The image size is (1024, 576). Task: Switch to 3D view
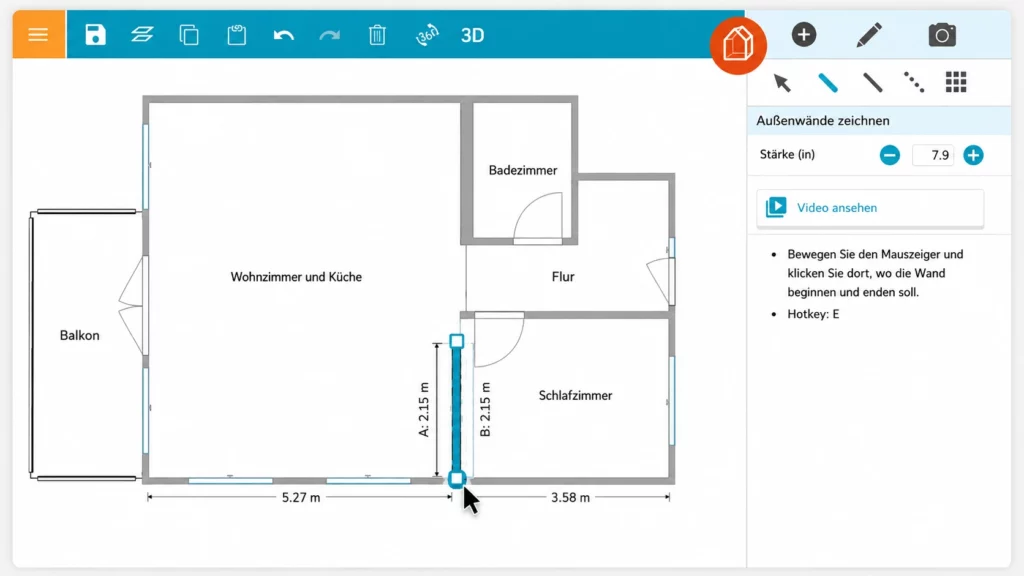(473, 35)
